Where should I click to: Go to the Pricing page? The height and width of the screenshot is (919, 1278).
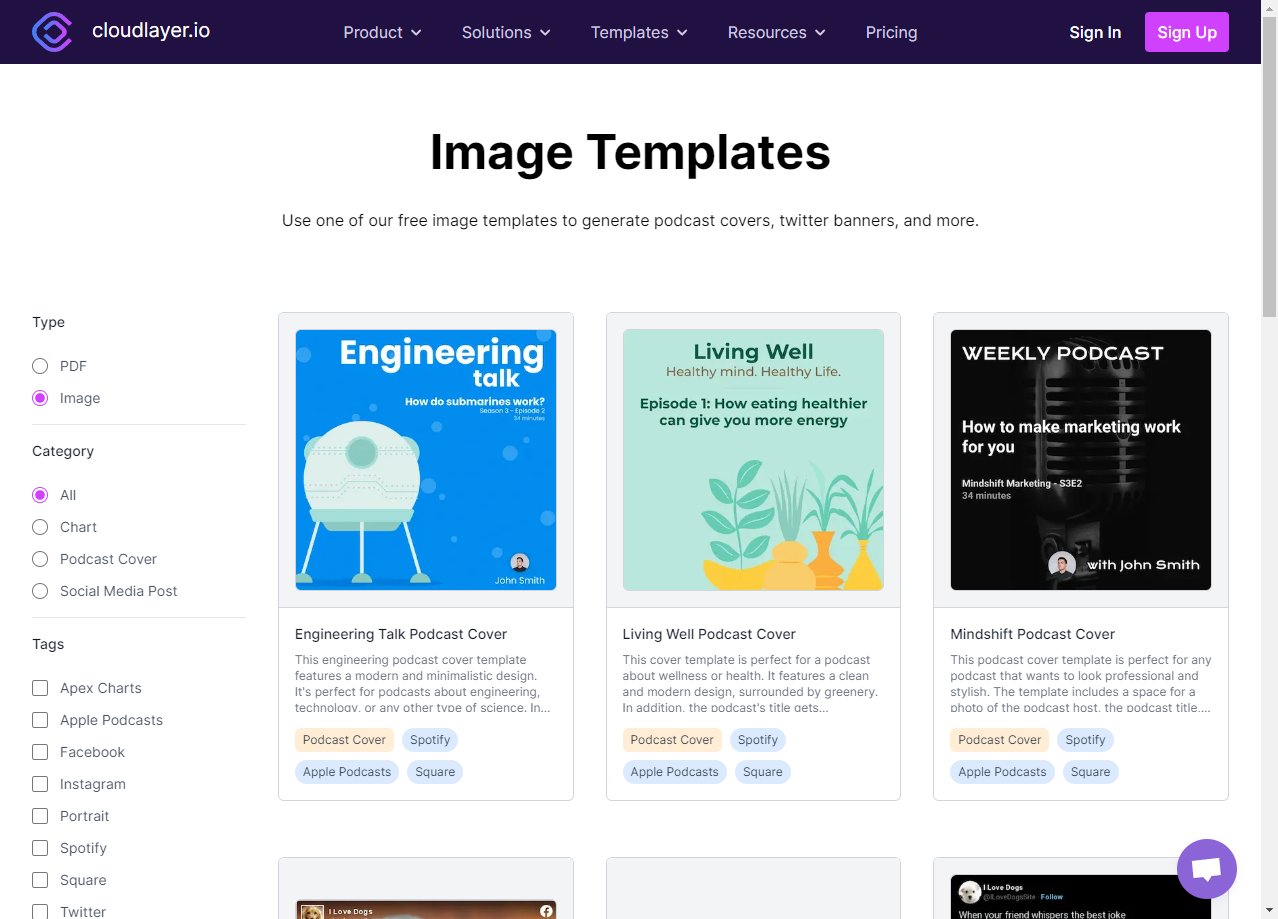click(891, 32)
